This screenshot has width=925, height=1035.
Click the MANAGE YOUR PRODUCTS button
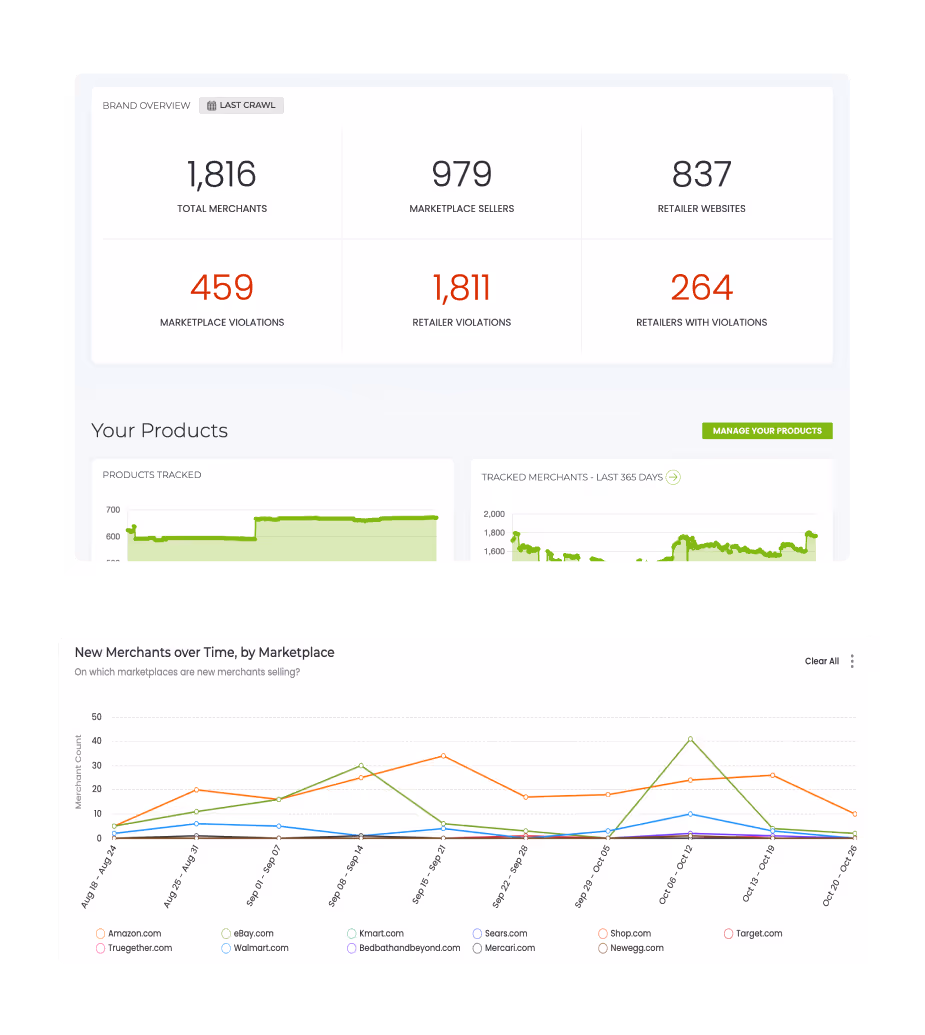pos(767,430)
